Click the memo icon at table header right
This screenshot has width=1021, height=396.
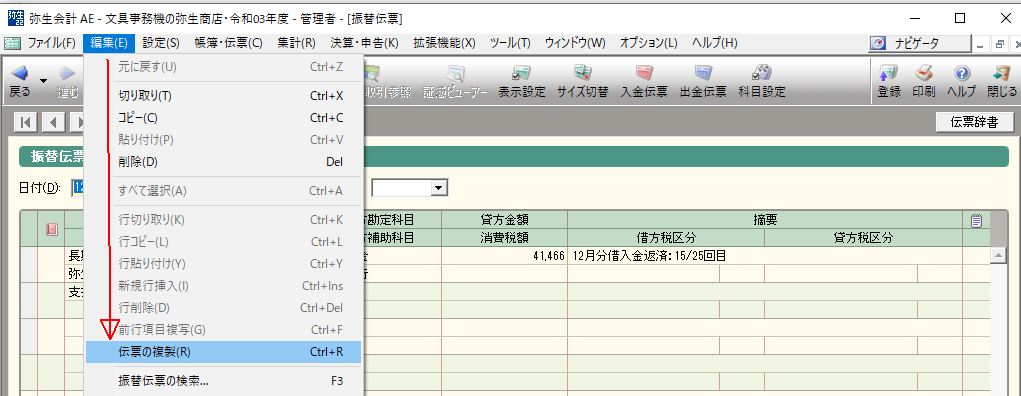tap(976, 220)
